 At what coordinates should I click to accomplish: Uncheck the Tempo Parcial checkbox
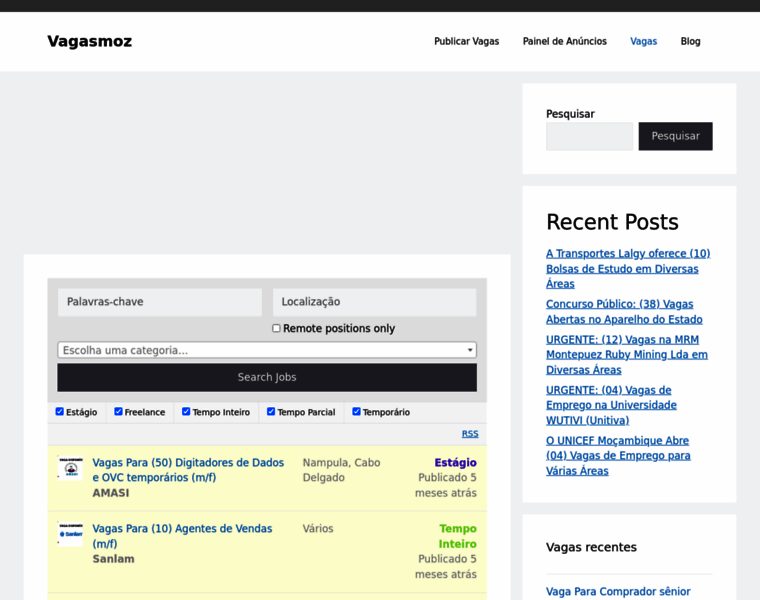(271, 412)
